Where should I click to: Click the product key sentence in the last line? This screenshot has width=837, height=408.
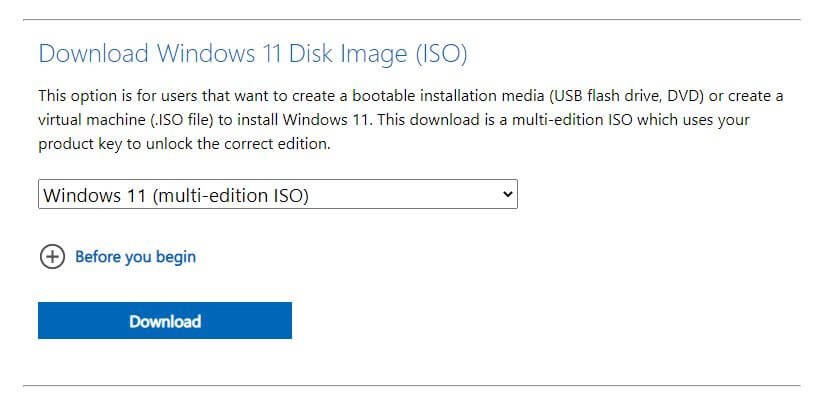(190, 144)
